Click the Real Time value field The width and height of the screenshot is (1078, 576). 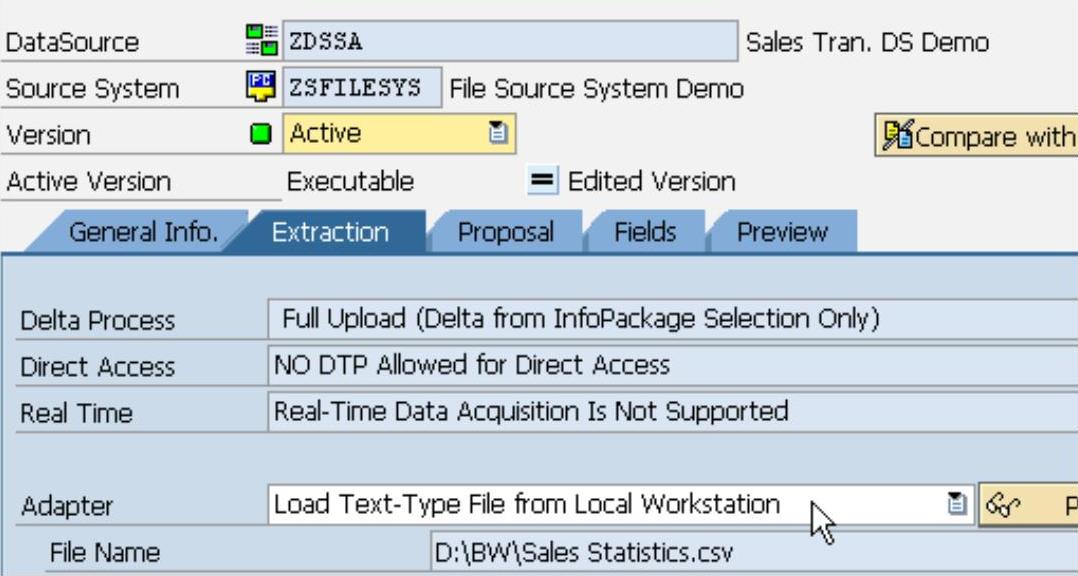coord(670,412)
